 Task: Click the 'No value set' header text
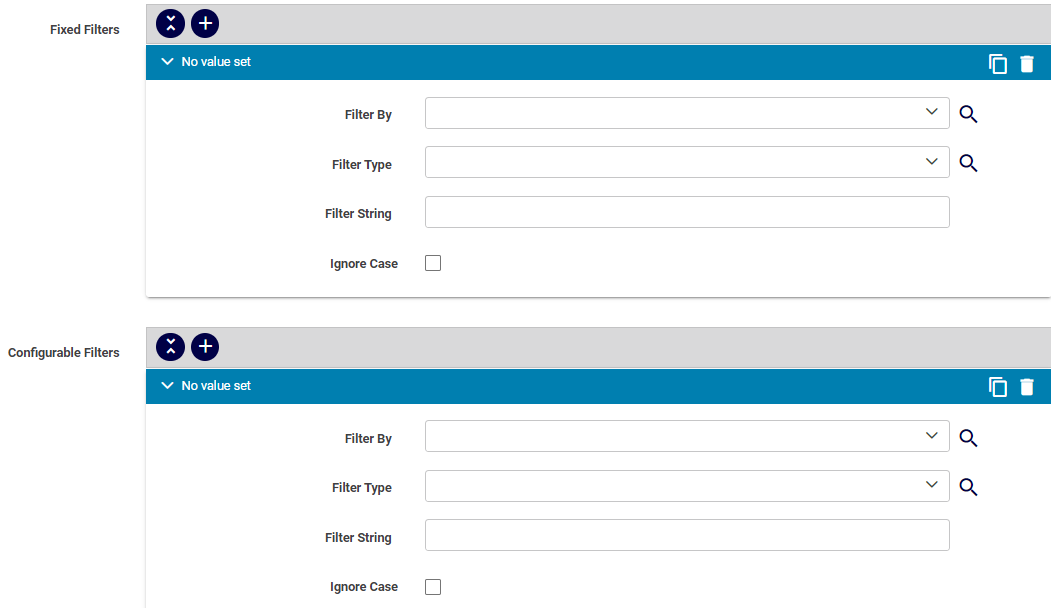(216, 61)
